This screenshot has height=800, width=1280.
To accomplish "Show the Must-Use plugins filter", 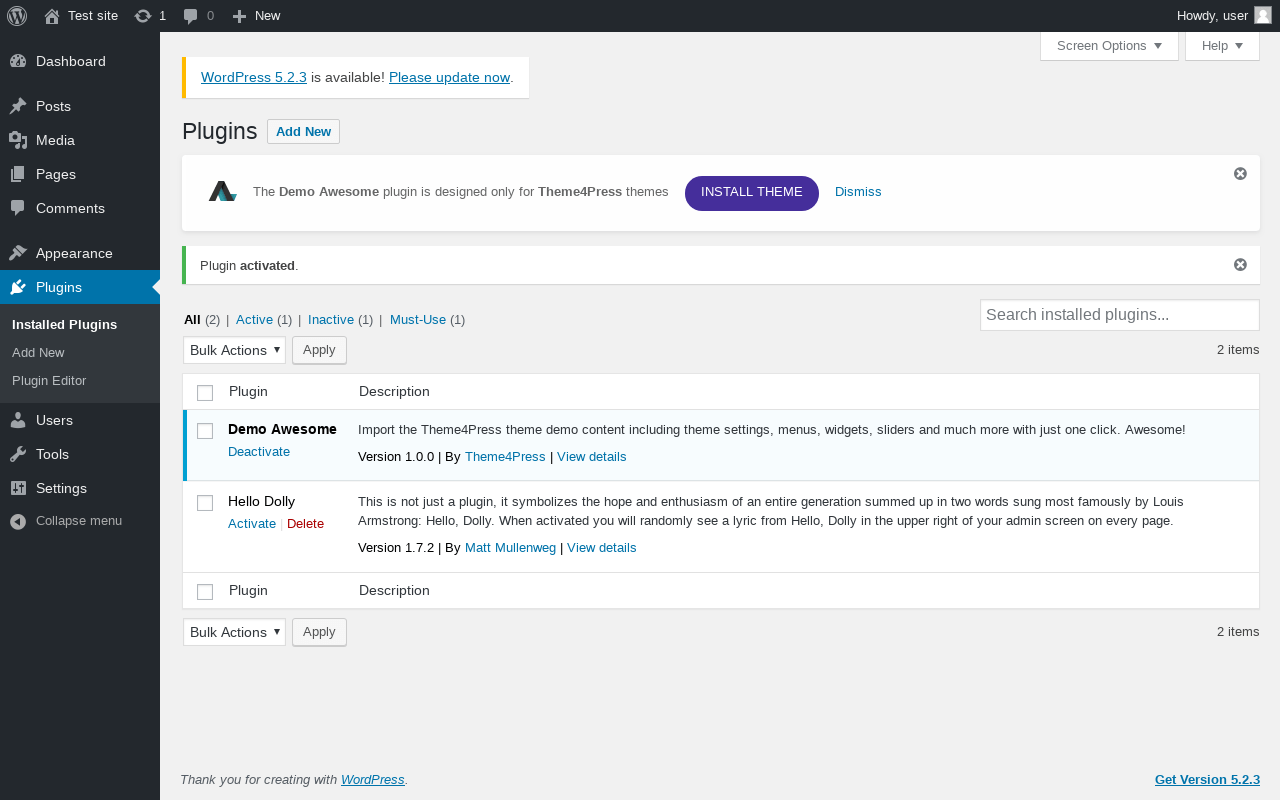I will (x=418, y=319).
